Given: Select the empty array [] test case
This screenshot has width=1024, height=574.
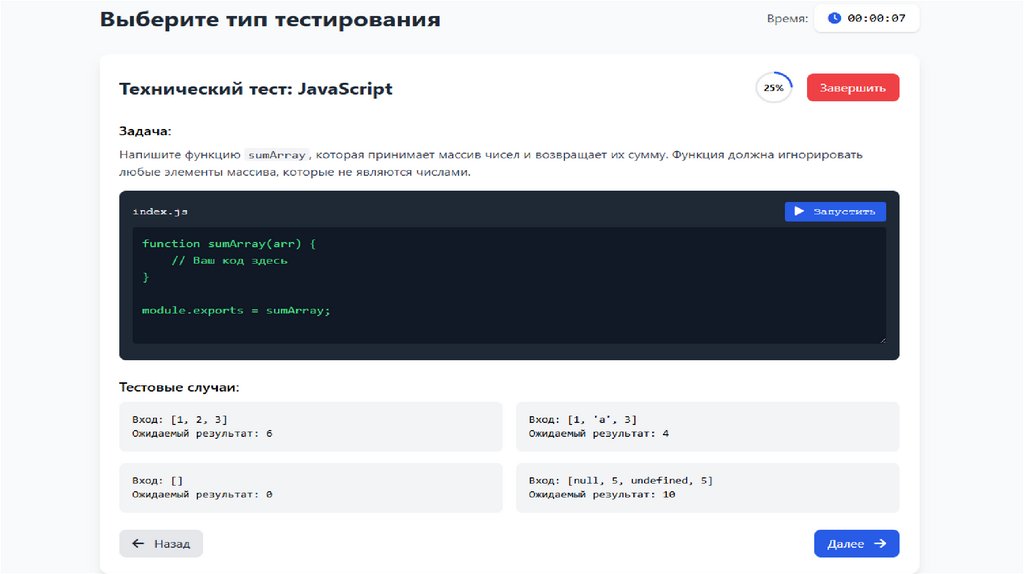Looking at the screenshot, I should 310,487.
